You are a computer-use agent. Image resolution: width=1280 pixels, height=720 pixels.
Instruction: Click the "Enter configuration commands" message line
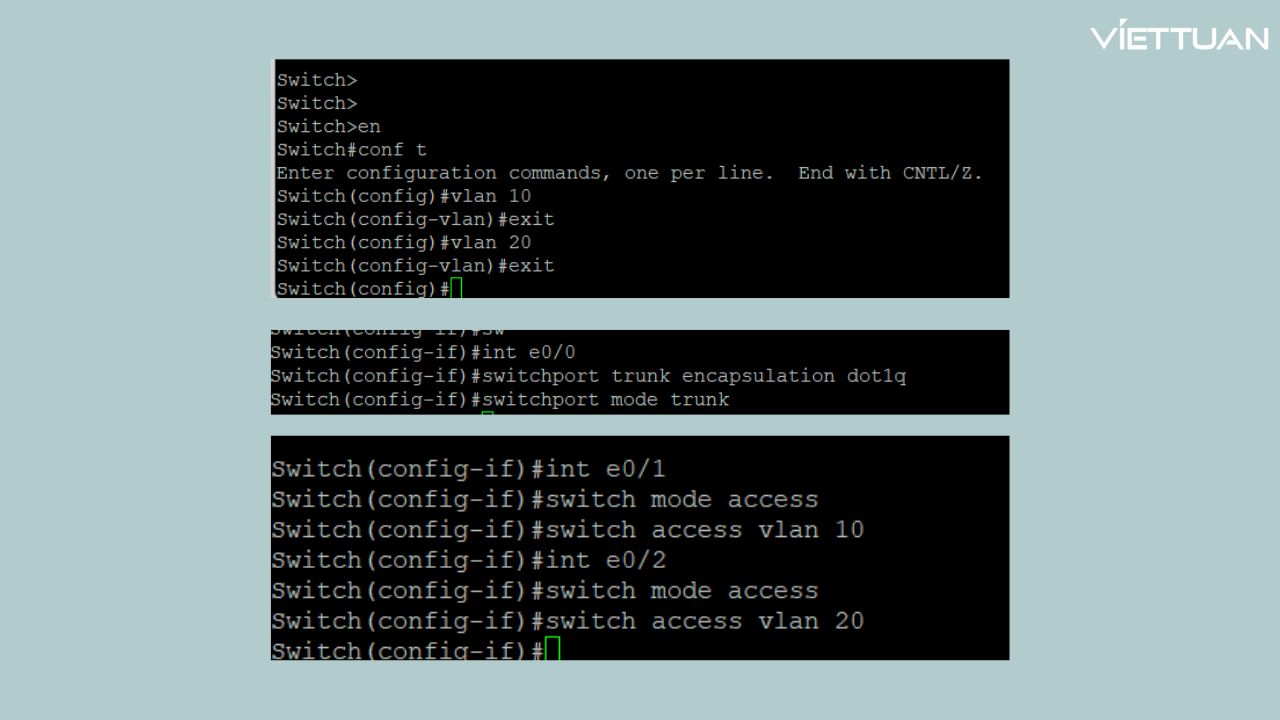(630, 173)
